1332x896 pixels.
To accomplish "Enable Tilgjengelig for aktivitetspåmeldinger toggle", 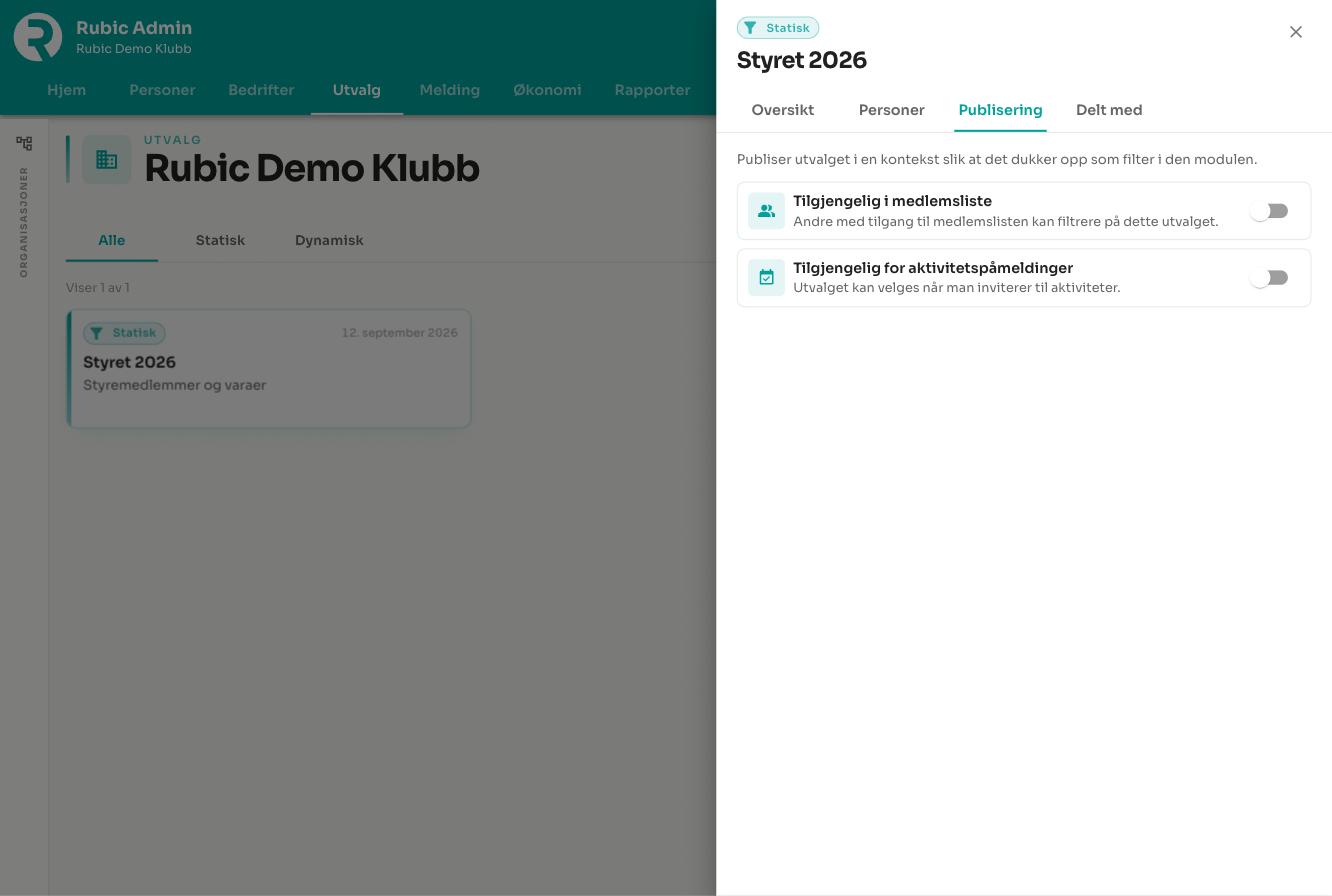I will 1269,278.
